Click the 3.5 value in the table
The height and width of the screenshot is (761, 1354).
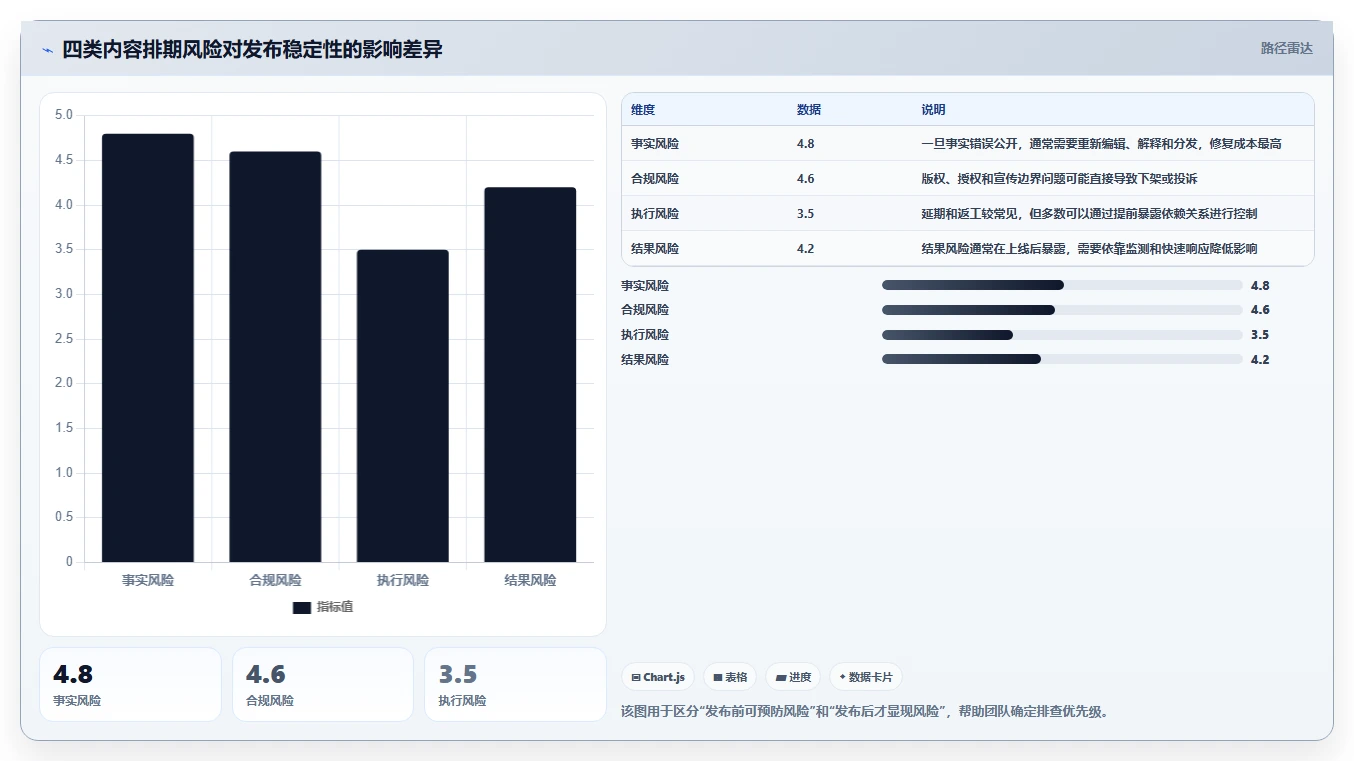pyautogui.click(x=806, y=214)
